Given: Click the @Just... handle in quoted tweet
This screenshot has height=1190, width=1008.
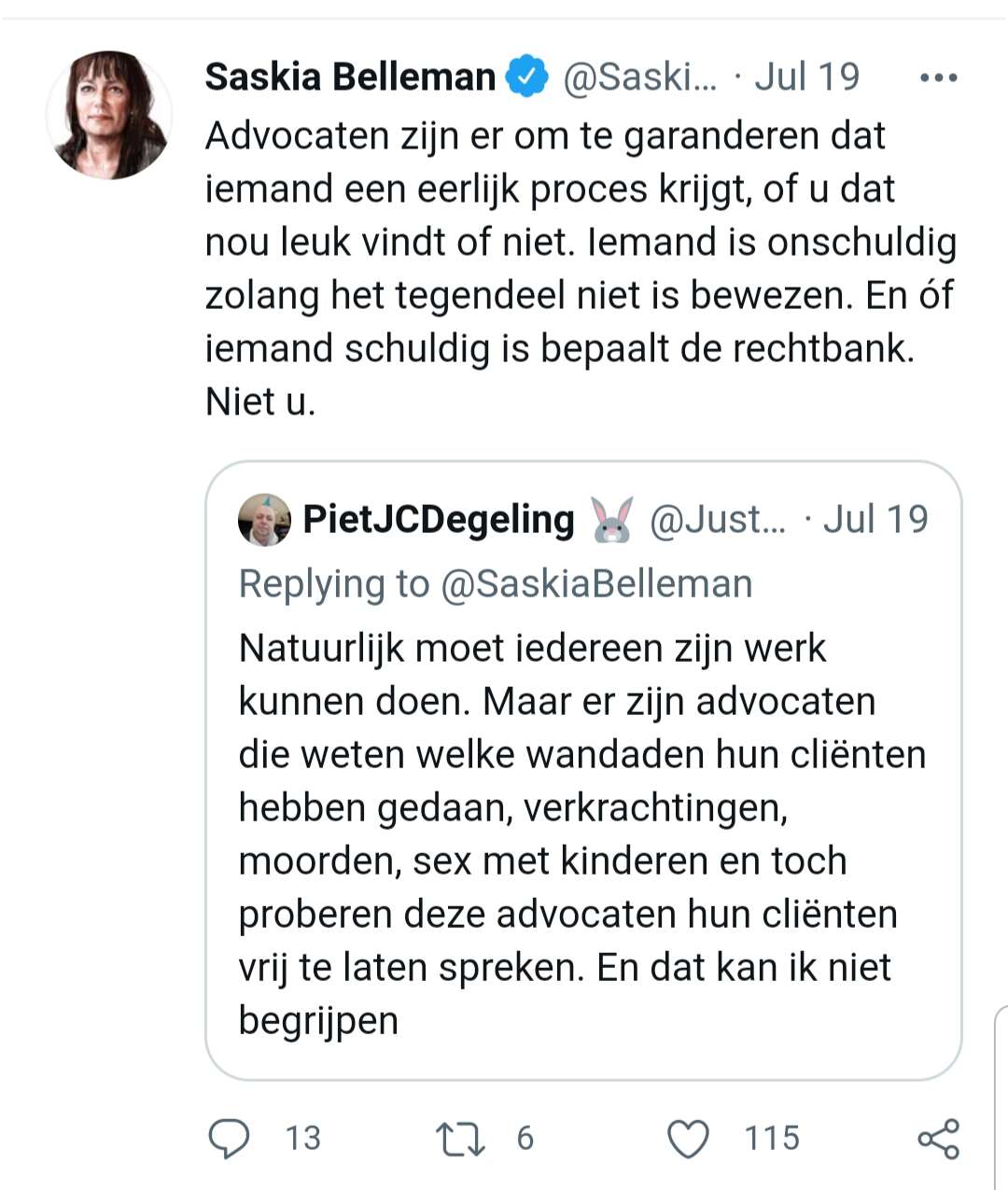Looking at the screenshot, I should point(717,520).
